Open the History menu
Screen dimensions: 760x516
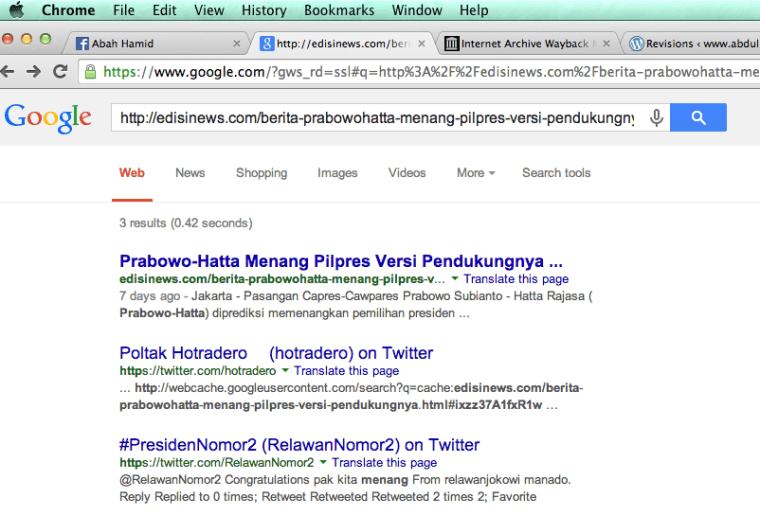point(264,10)
